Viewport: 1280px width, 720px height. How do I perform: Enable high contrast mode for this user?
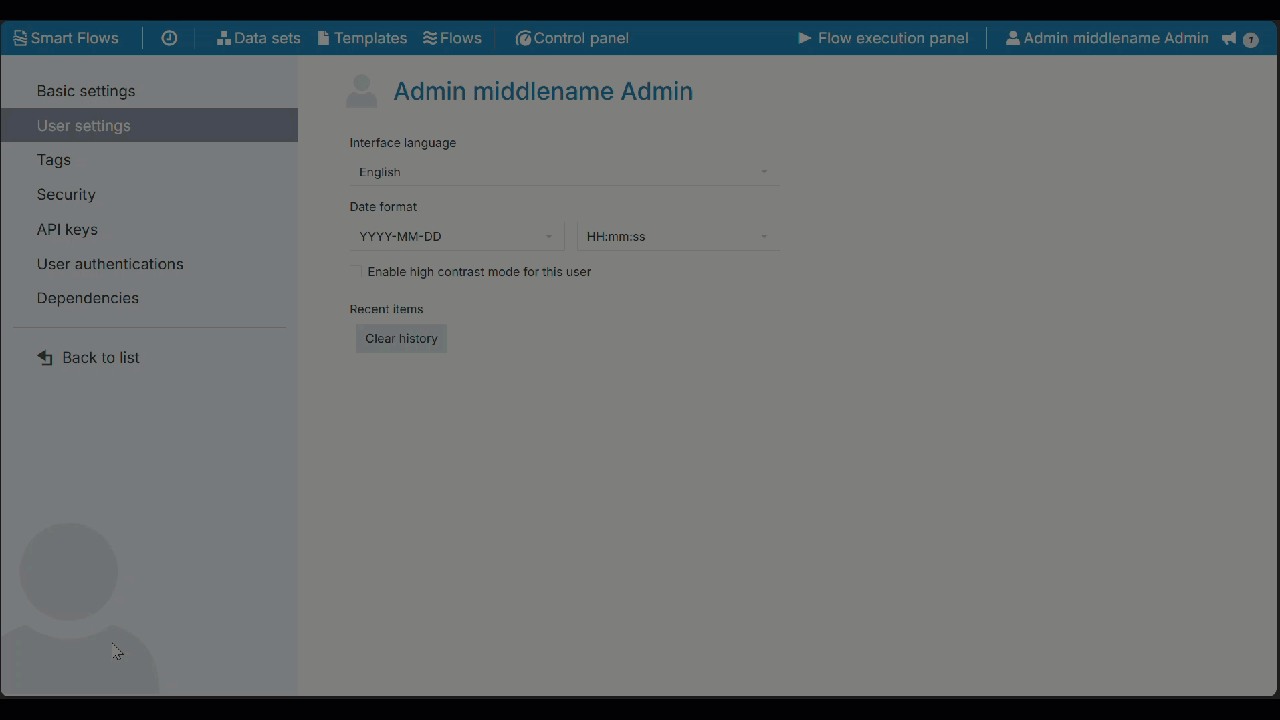point(355,272)
